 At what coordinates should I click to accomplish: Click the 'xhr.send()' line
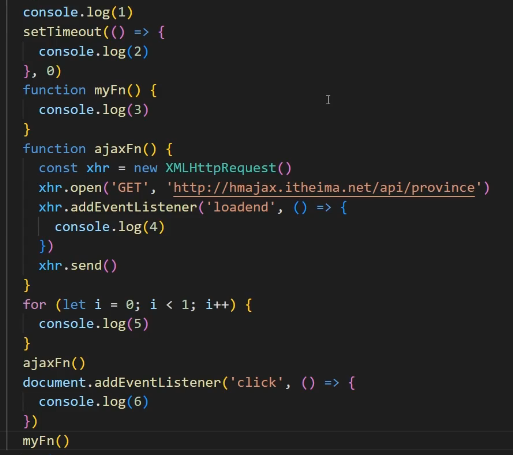78,266
